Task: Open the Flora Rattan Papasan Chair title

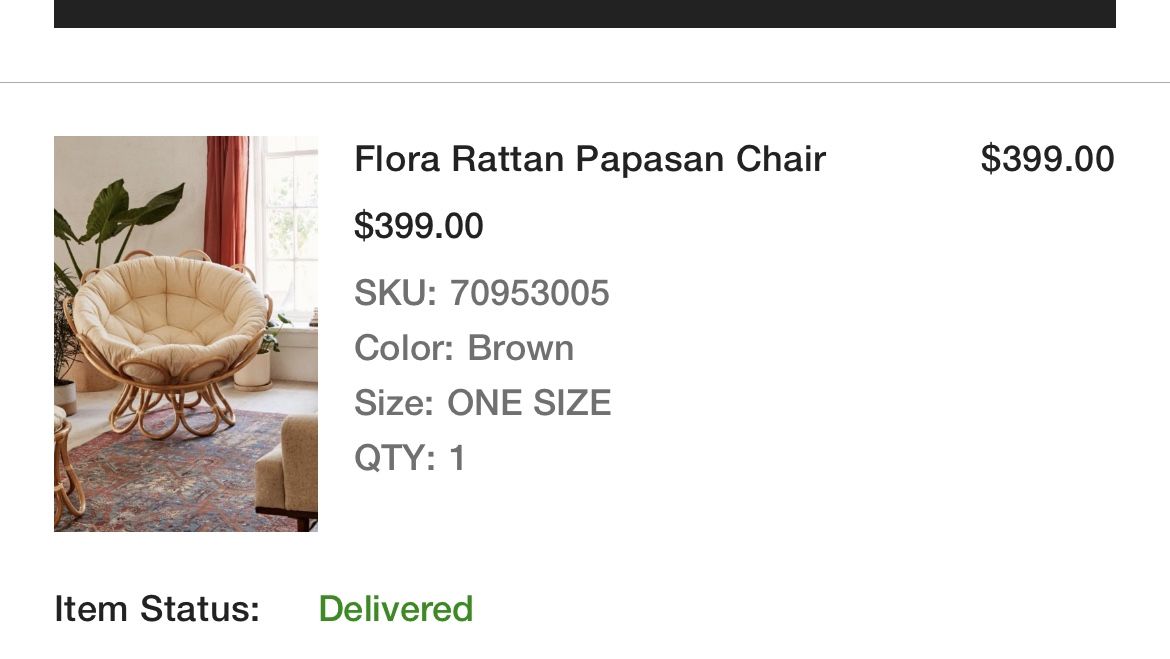Action: coord(589,159)
